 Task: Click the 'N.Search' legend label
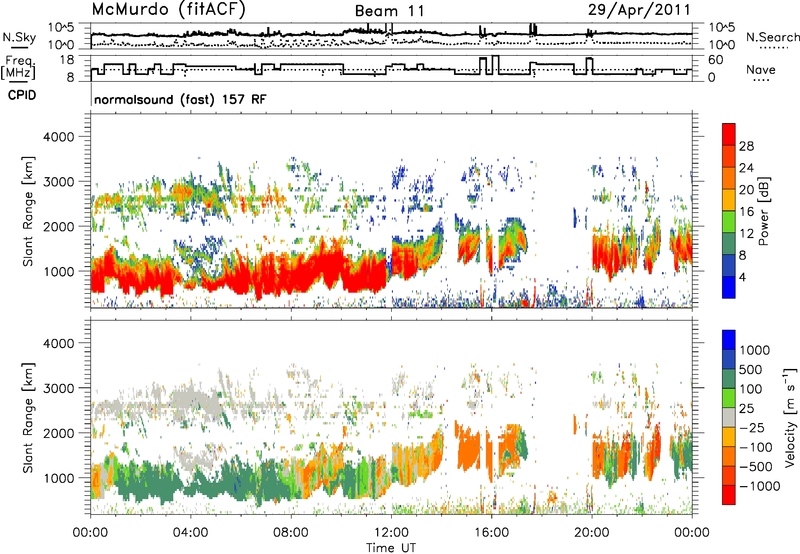tap(772, 37)
